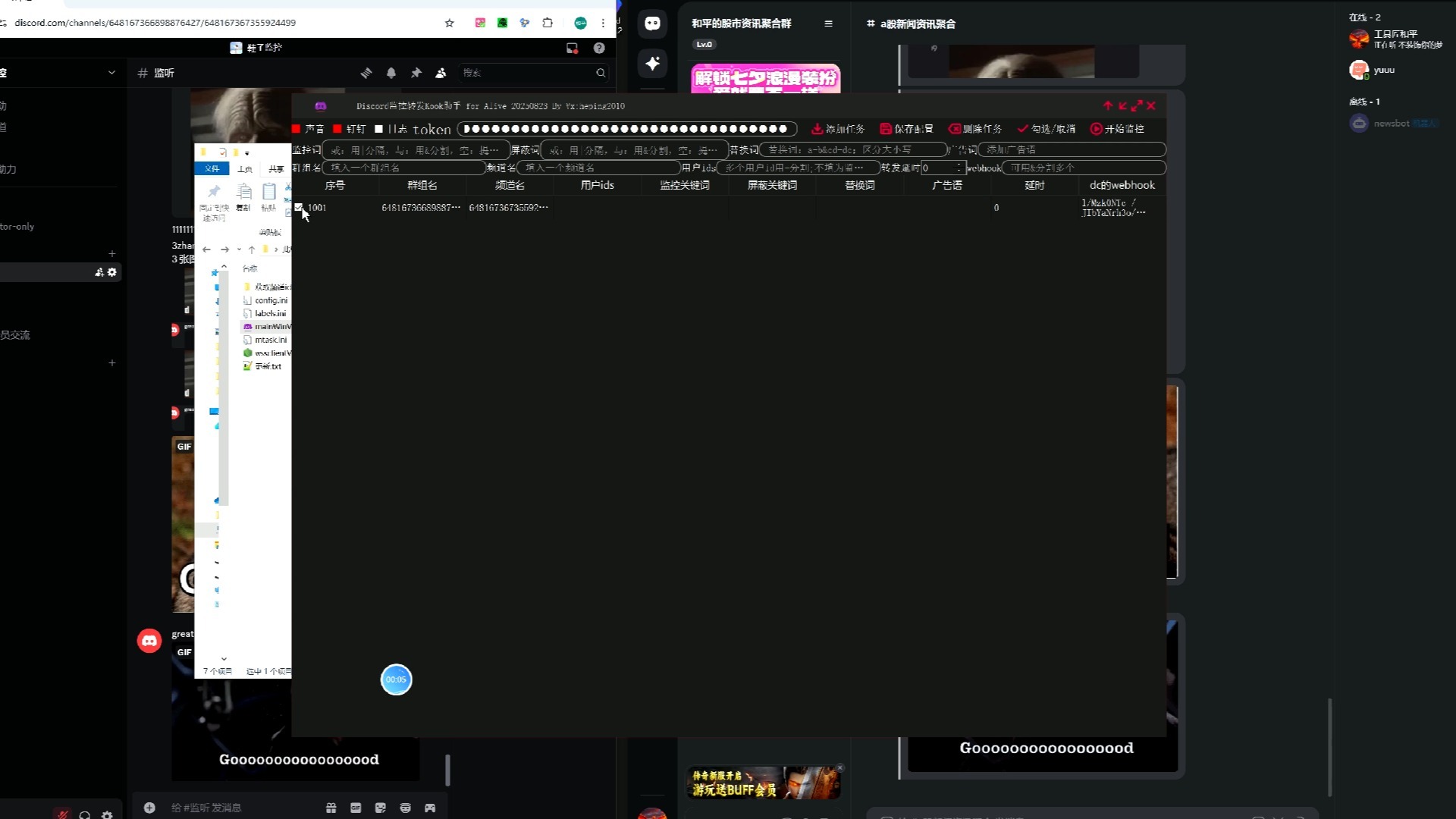
Task: Open Discord help question-mark icon
Action: coord(599,48)
